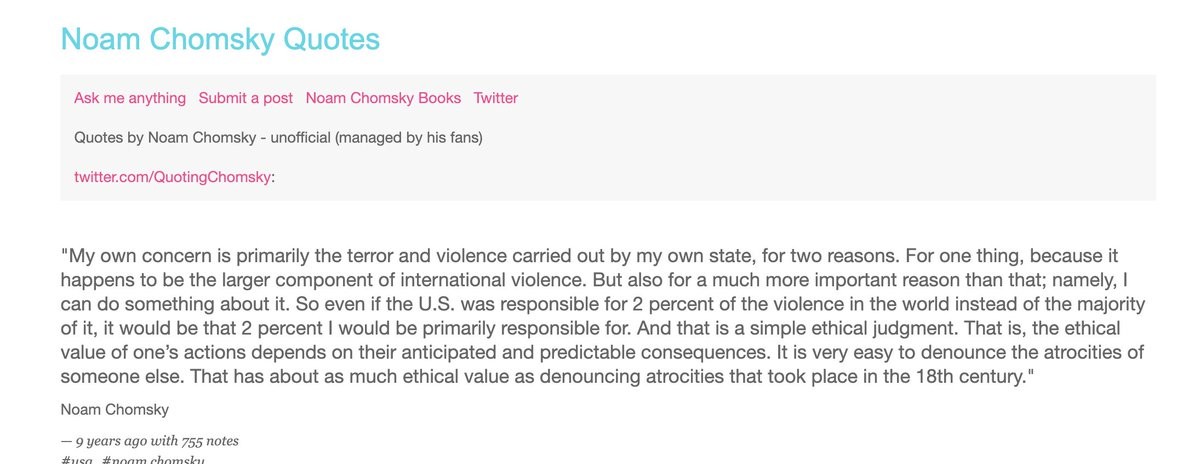
Task: Go to Noam Chomsky Books
Action: point(383,98)
